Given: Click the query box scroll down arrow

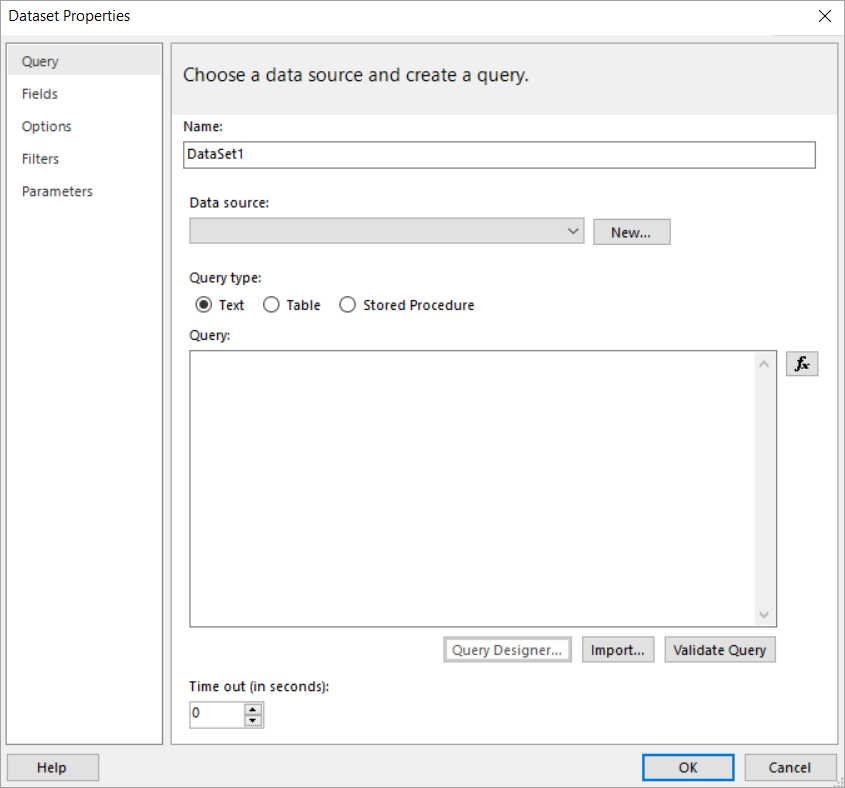Looking at the screenshot, I should pos(764,614).
